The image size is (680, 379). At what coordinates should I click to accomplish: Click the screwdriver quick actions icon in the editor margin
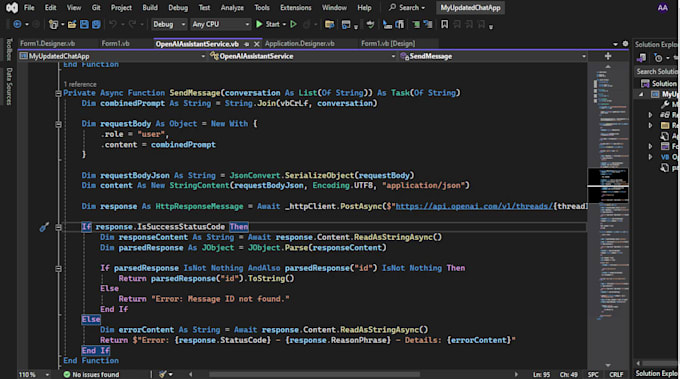coord(44,227)
